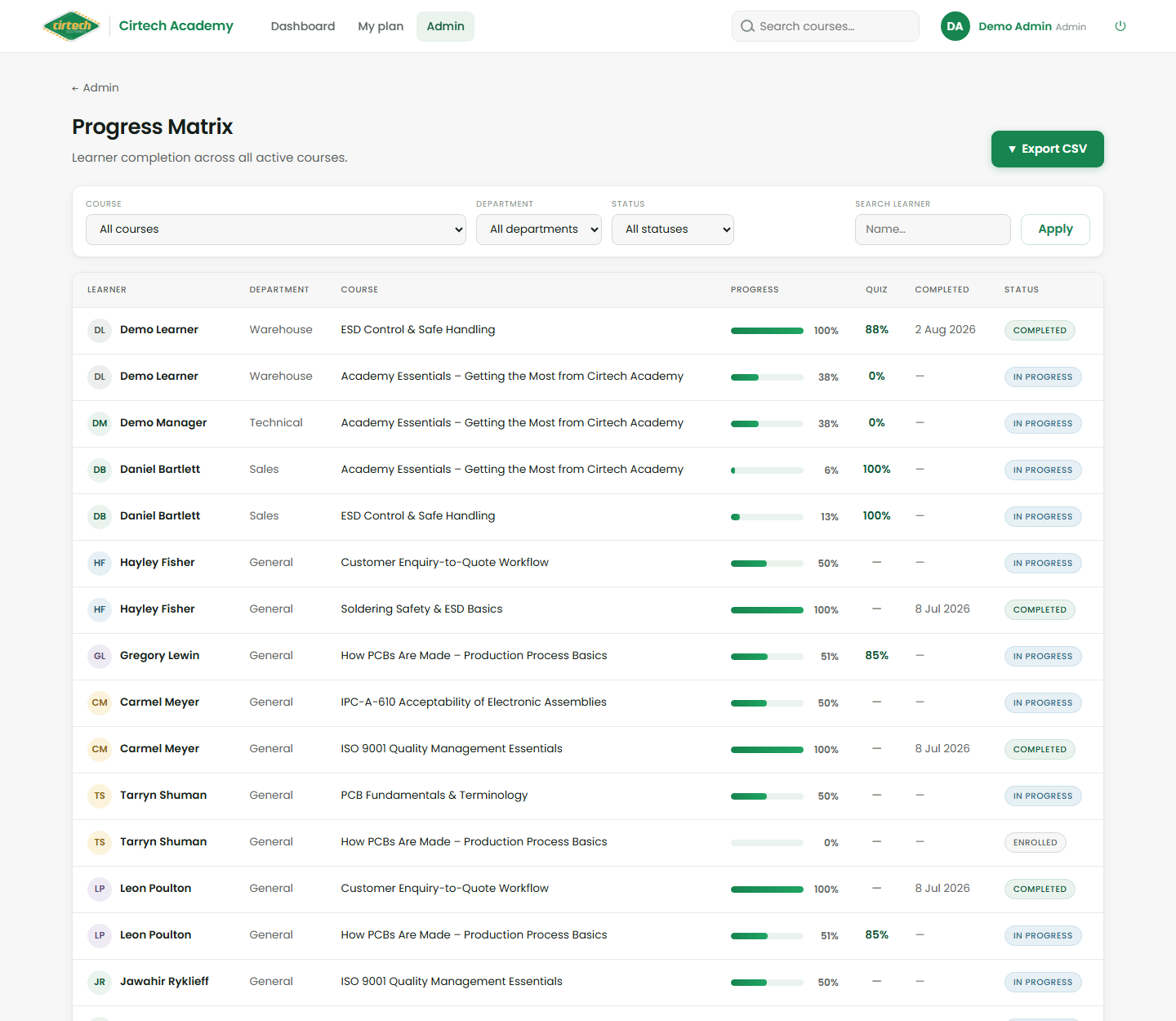1176x1021 pixels.
Task: Click the JR avatar for Jawahir Ryklieff
Action: (x=100, y=982)
